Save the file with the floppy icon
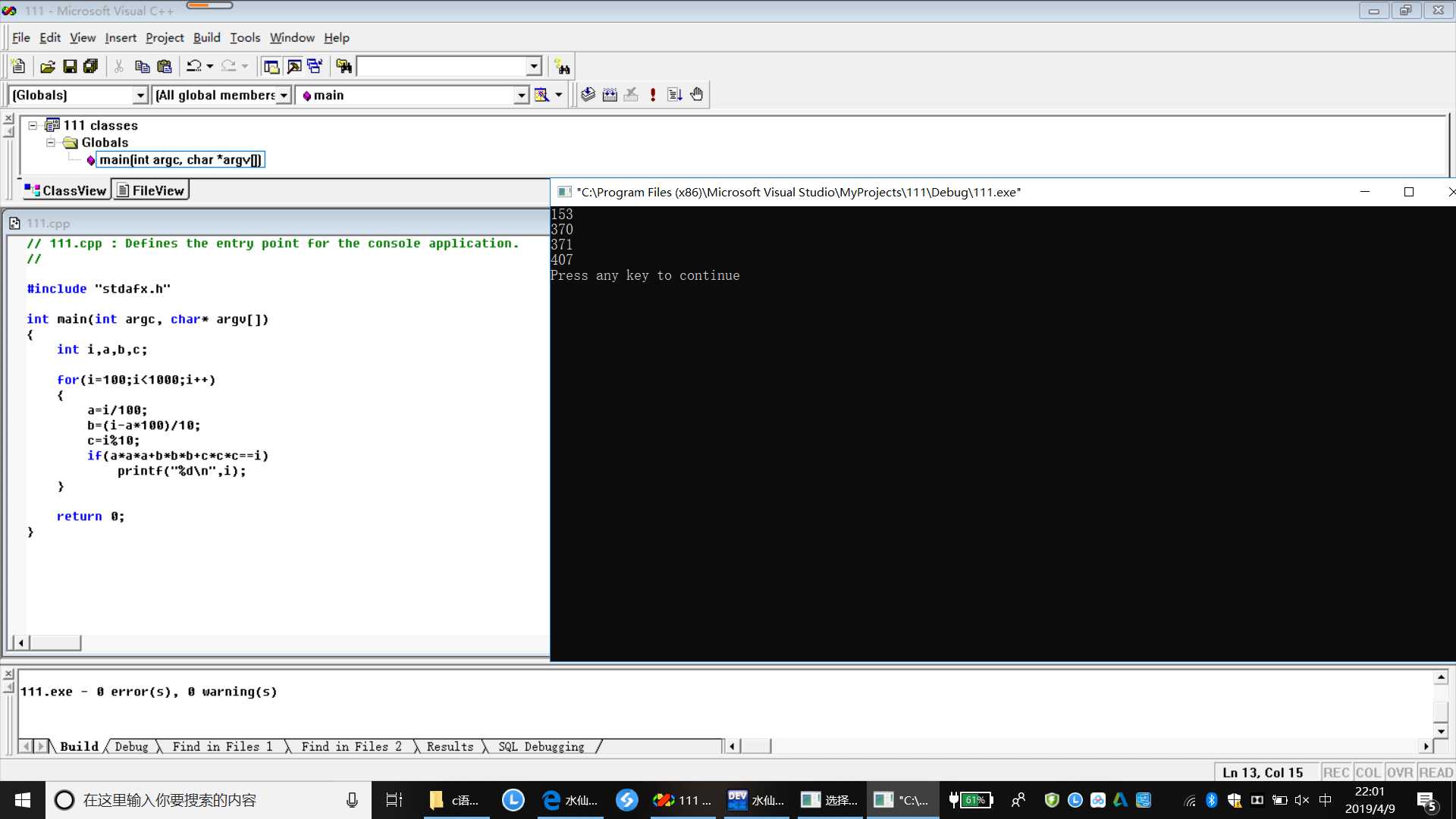The height and width of the screenshot is (819, 1456). [70, 67]
